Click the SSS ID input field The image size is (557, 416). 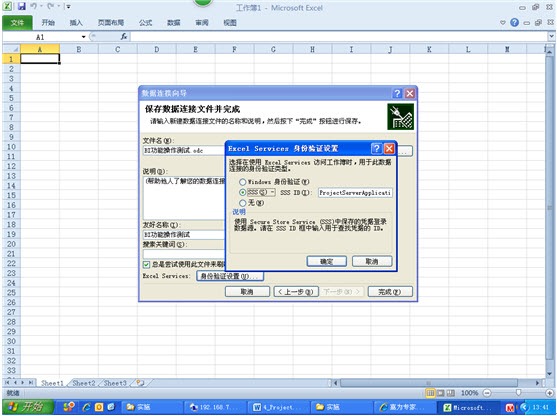[x=355, y=193]
